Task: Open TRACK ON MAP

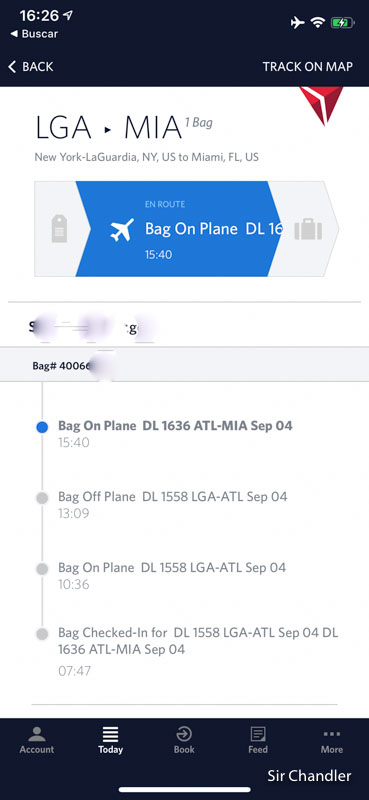Action: [x=307, y=66]
